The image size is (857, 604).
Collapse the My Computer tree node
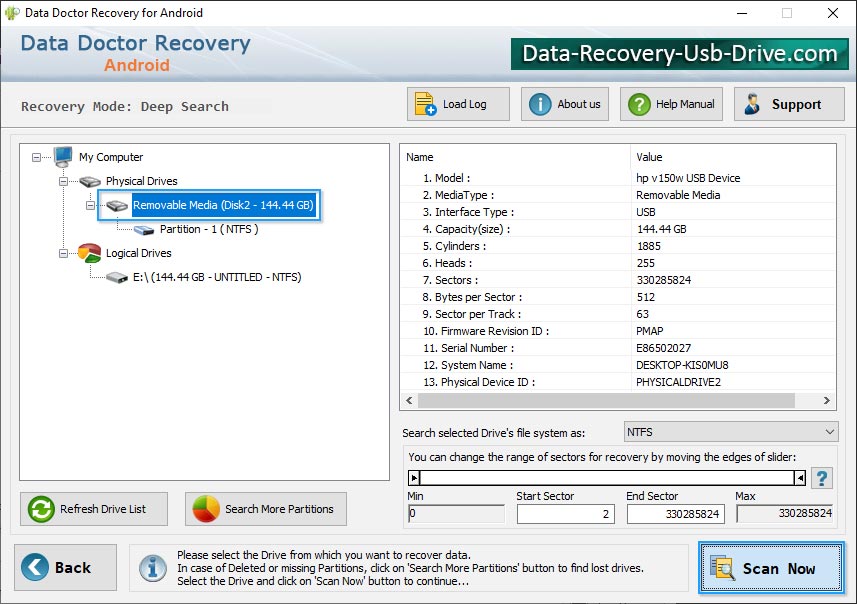36,157
